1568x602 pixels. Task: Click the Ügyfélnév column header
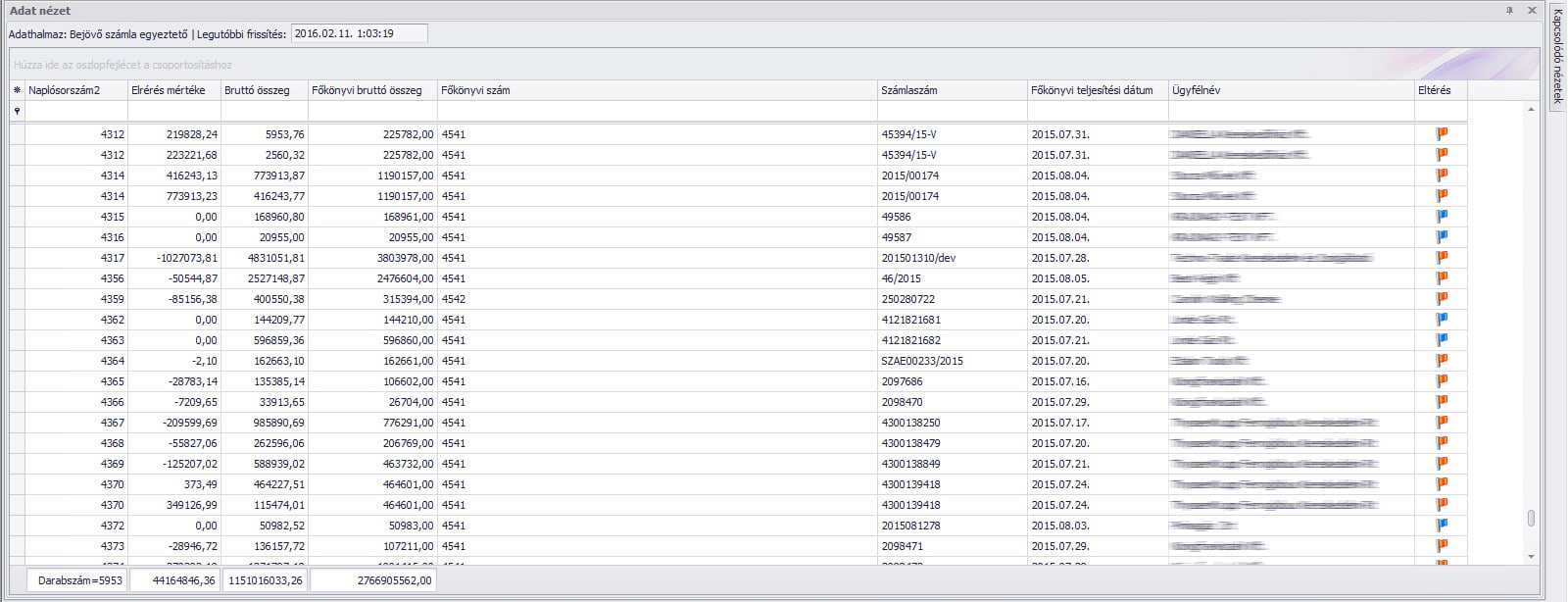[x=1290, y=90]
